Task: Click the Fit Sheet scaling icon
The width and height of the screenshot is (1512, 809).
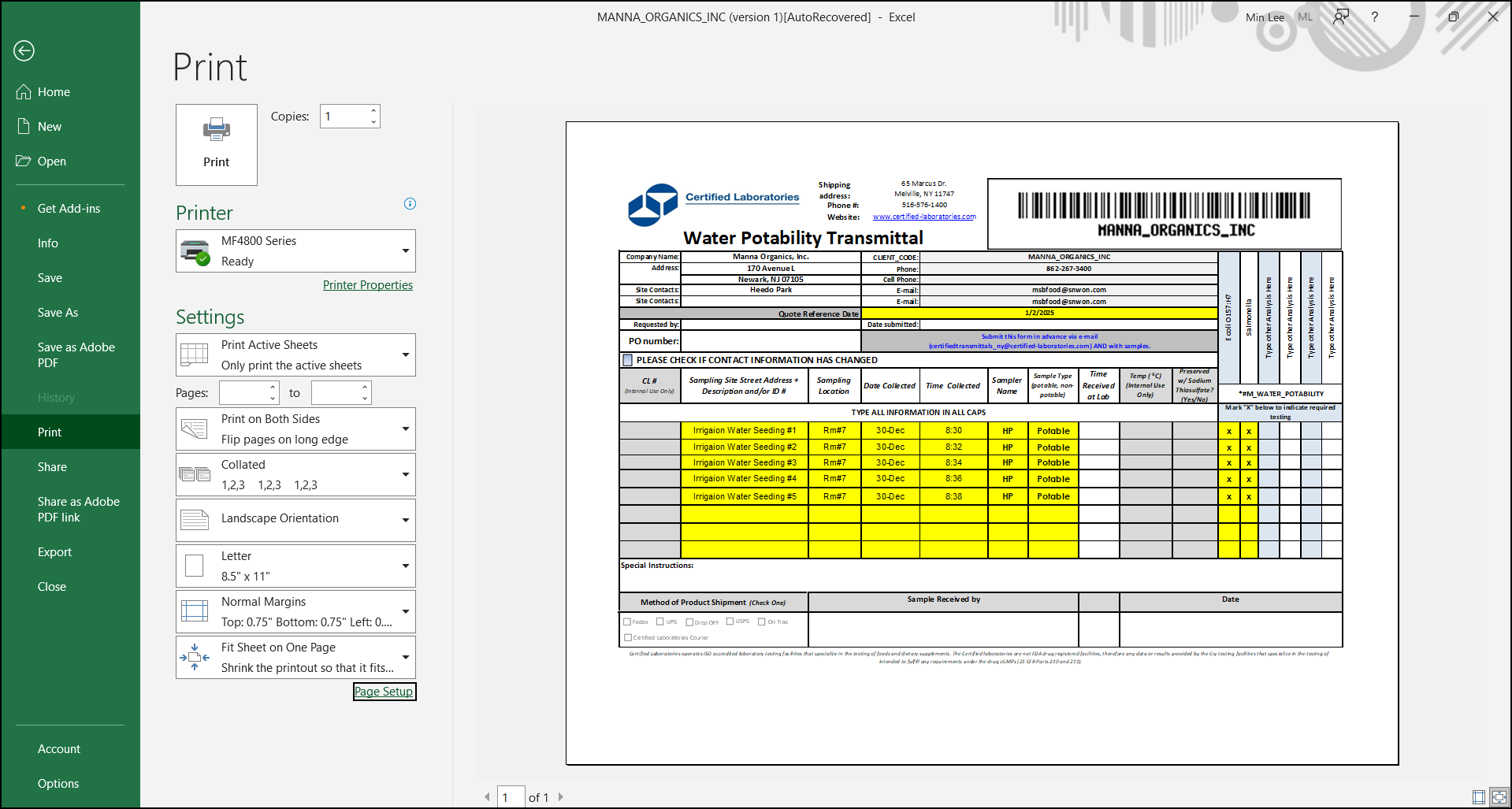Action: pos(195,657)
